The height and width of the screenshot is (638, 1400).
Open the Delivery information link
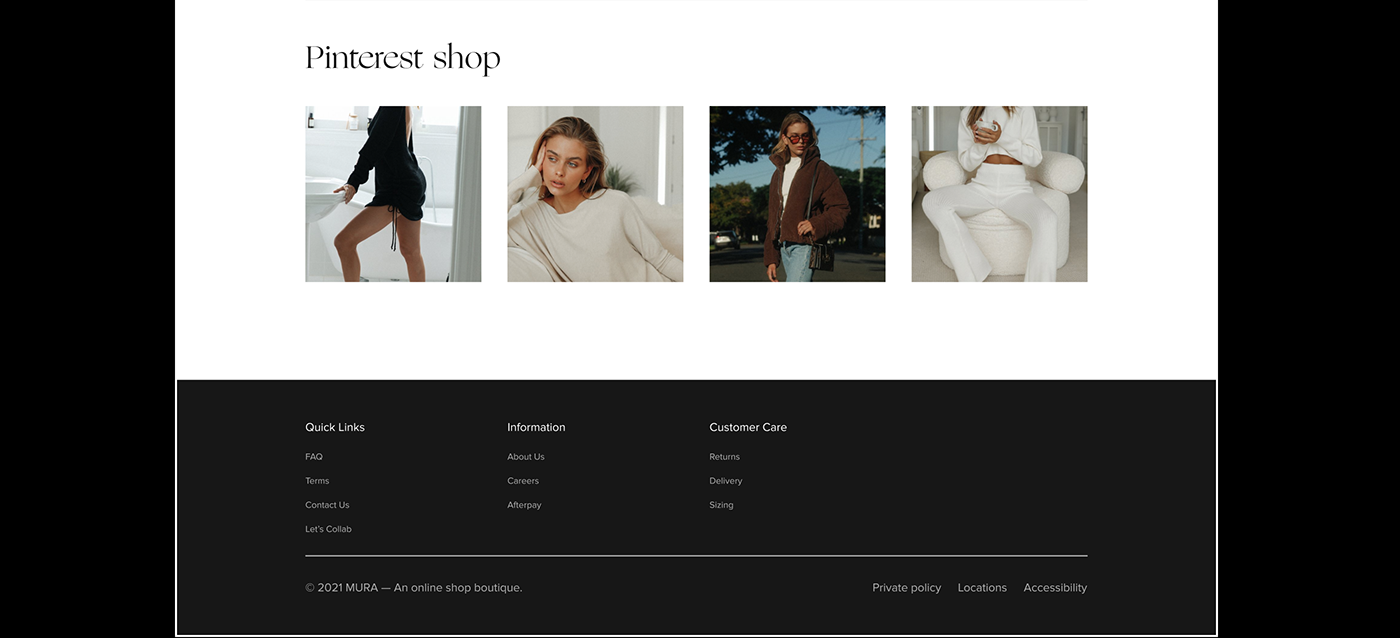725,480
